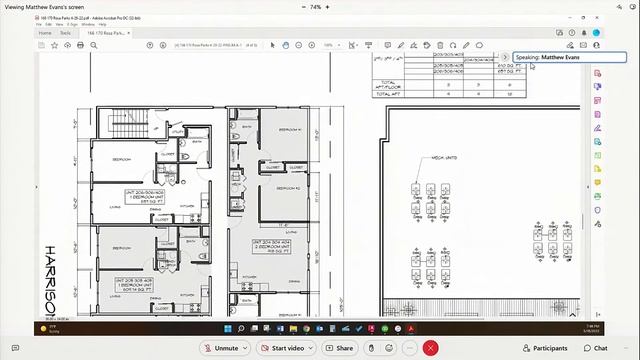640x360 pixels.
Task: Decrease shared screen zoom with minus
Action: pos(304,7)
